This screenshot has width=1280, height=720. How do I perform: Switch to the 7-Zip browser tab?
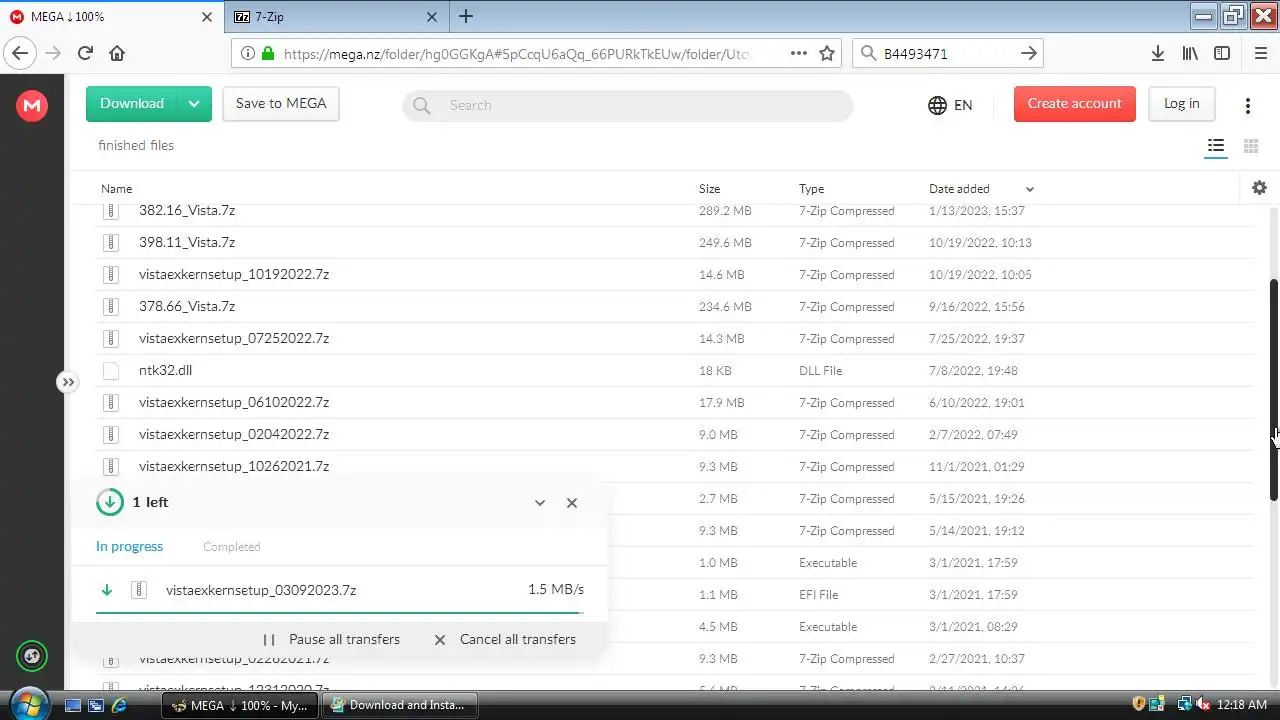coord(335,16)
